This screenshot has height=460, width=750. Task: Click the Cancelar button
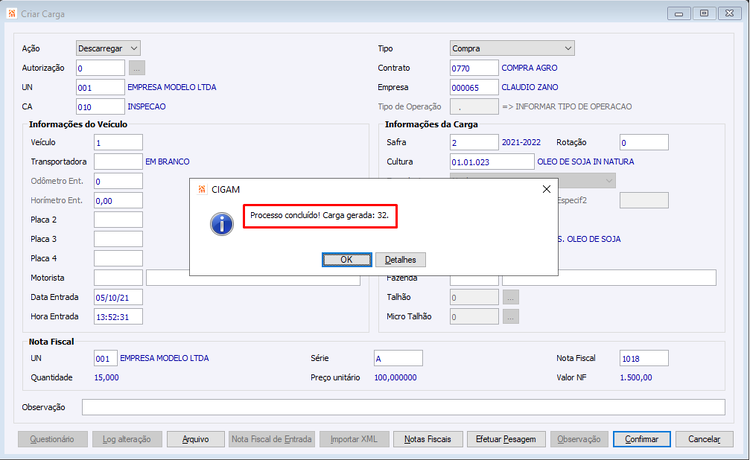[704, 439]
